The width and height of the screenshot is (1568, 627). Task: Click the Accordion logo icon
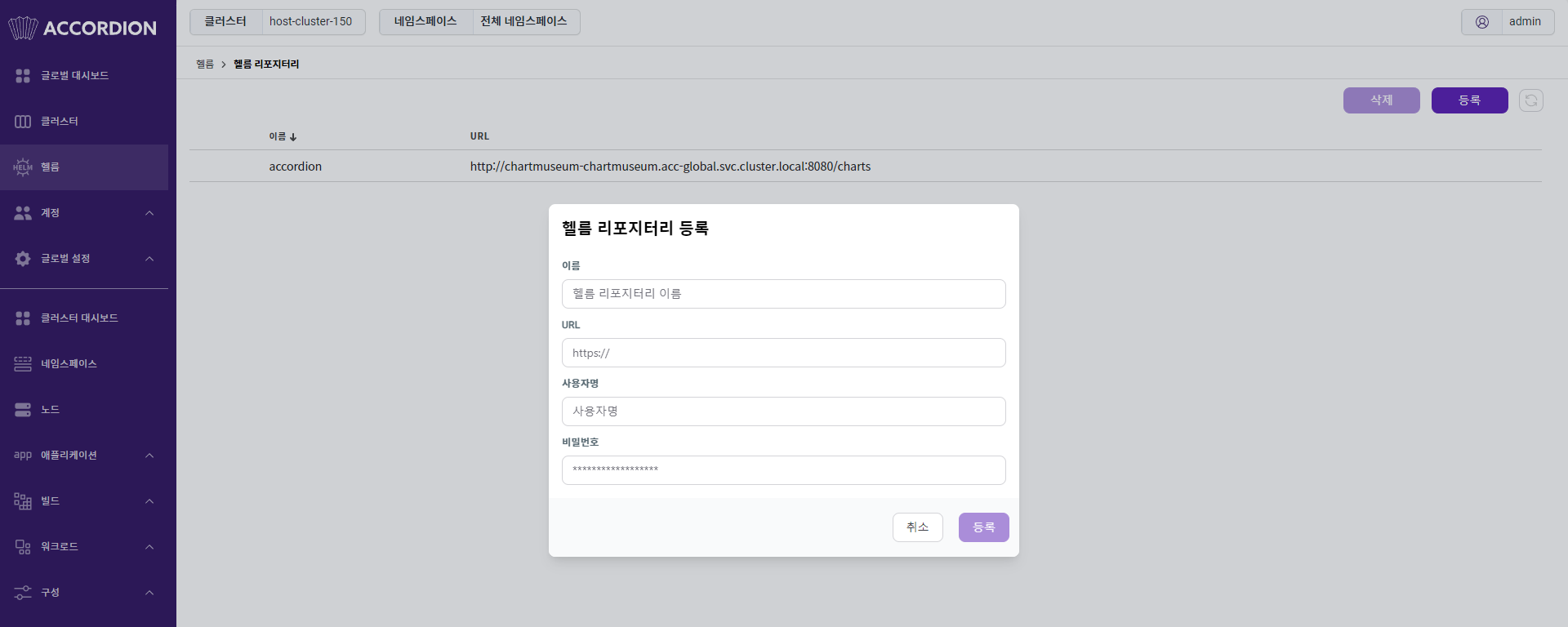(23, 28)
